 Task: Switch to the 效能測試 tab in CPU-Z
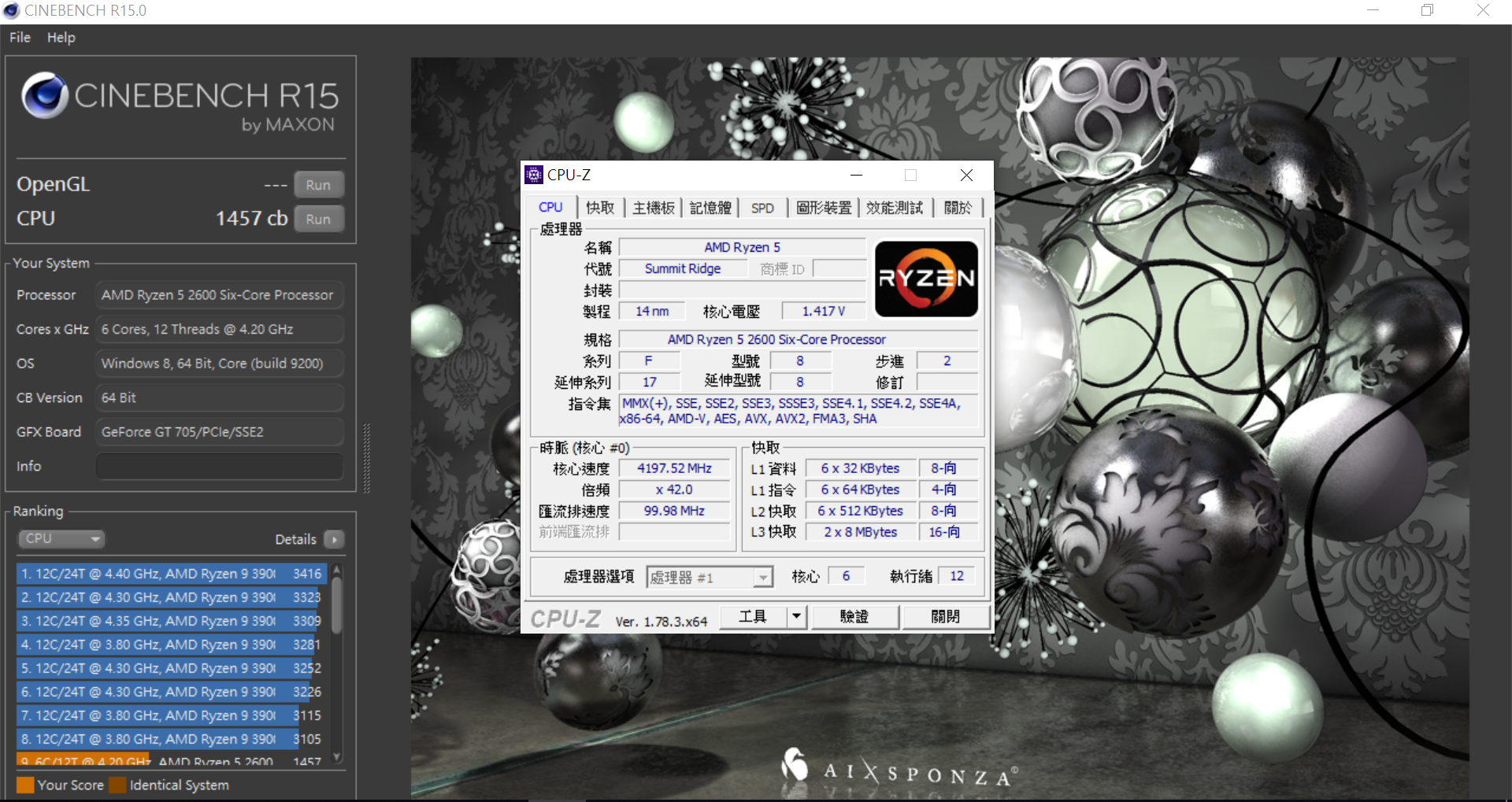pos(895,208)
